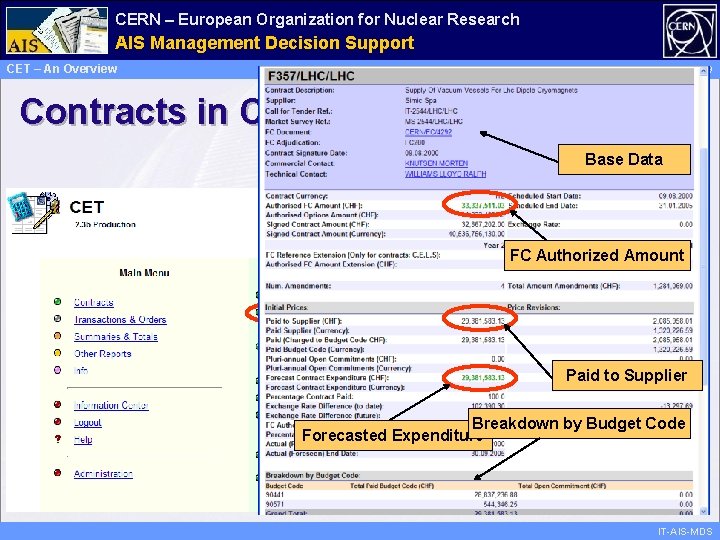The width and height of the screenshot is (720, 540).
Task: Click the supplier name Simic Spa
Action: 421,100
